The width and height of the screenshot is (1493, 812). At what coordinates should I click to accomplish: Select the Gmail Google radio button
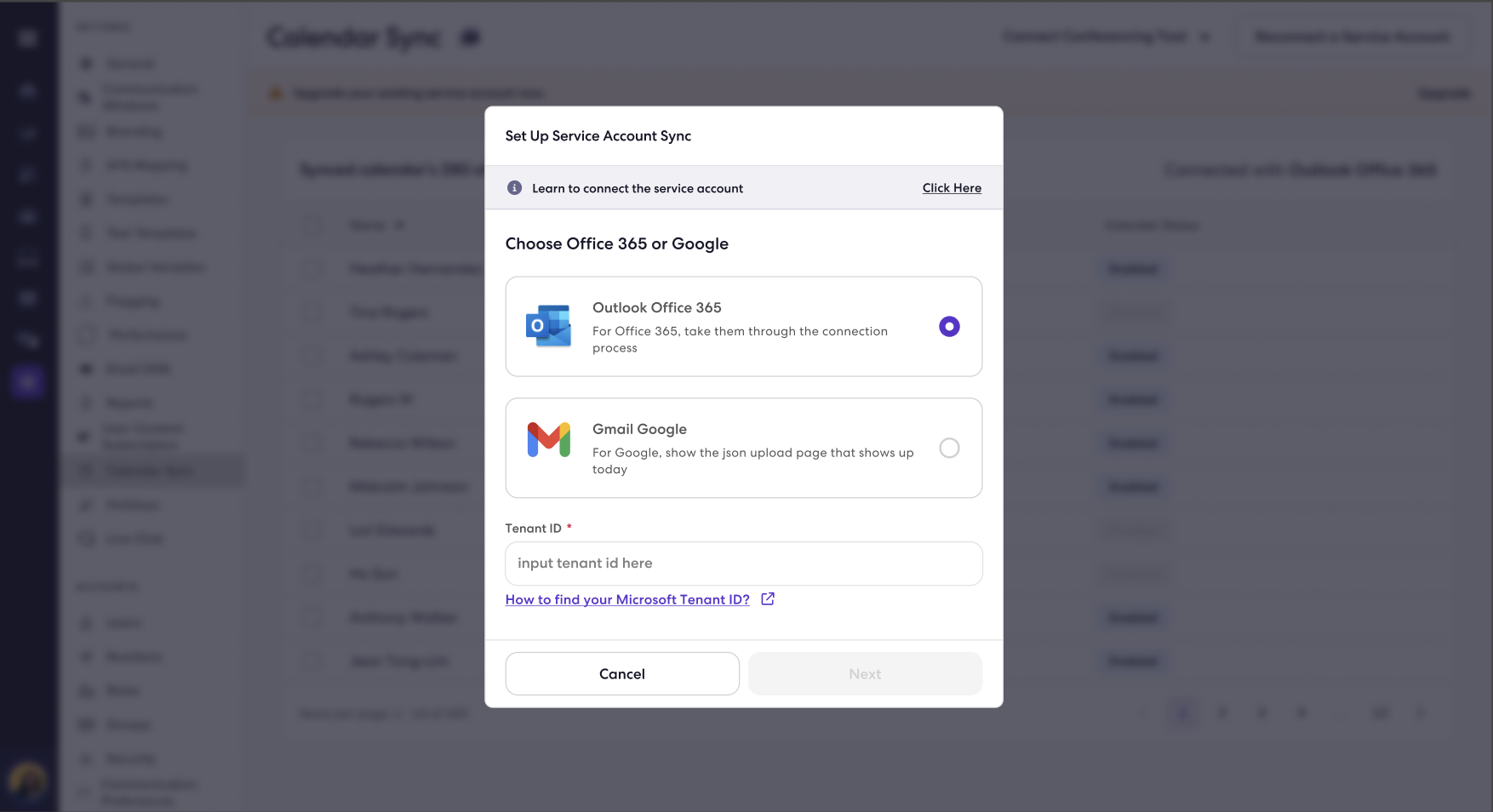949,448
